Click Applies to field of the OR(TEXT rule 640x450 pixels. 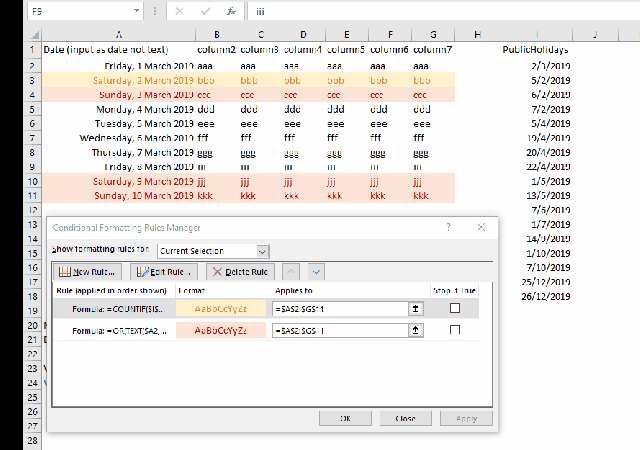click(x=340, y=330)
